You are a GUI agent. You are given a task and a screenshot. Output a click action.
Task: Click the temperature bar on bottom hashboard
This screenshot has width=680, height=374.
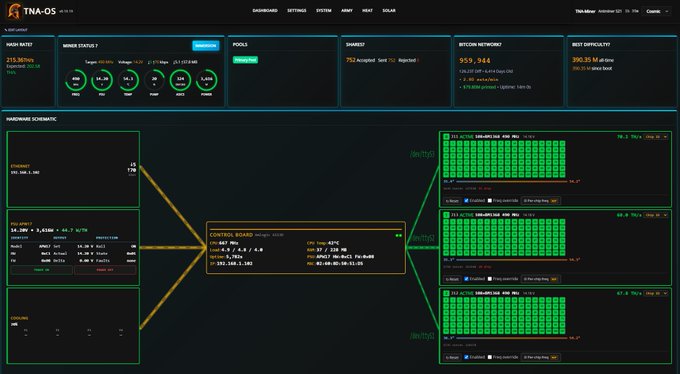(512, 338)
